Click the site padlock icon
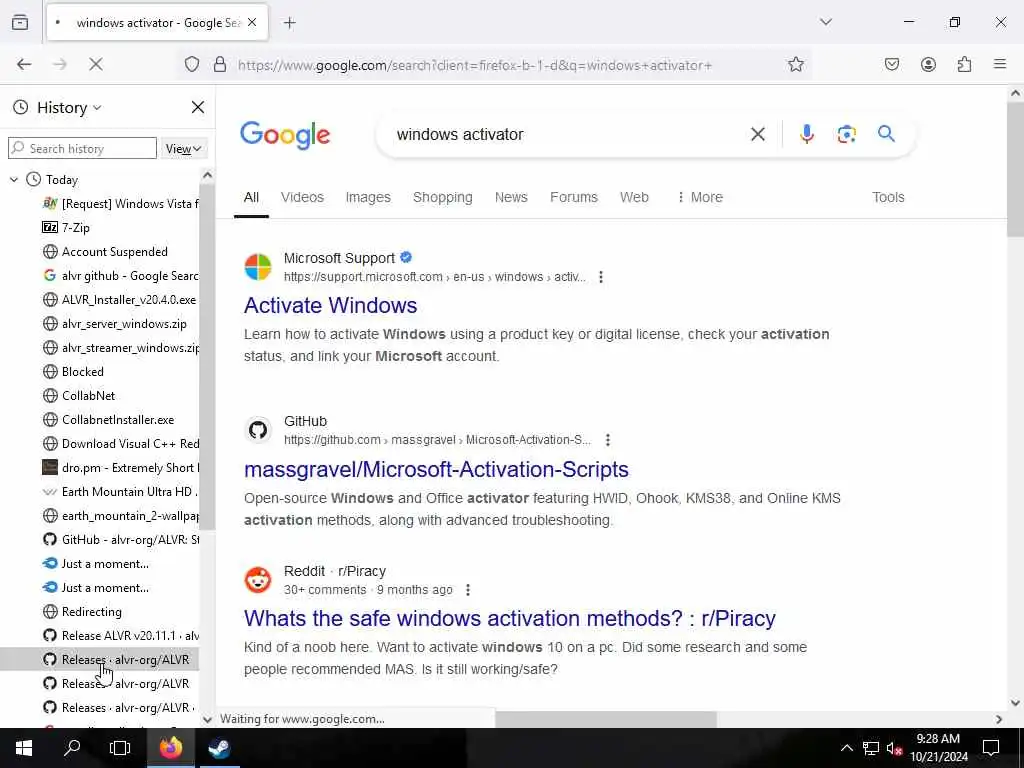1024x768 pixels. click(x=220, y=64)
